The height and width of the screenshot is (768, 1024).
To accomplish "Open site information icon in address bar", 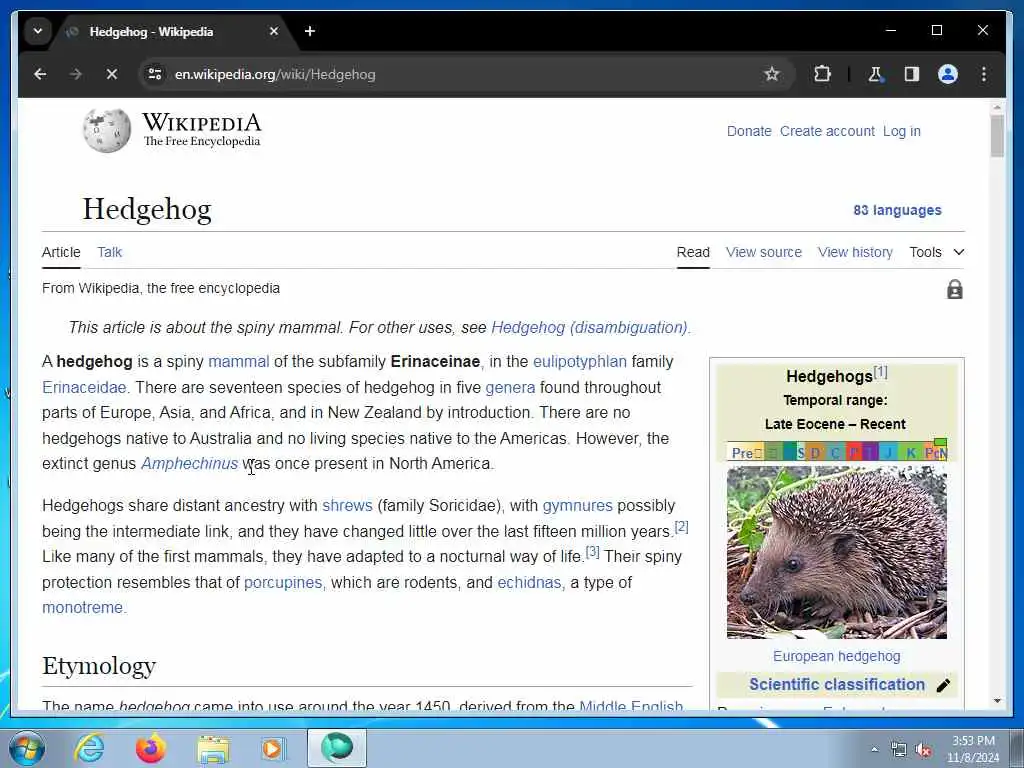I will [155, 74].
